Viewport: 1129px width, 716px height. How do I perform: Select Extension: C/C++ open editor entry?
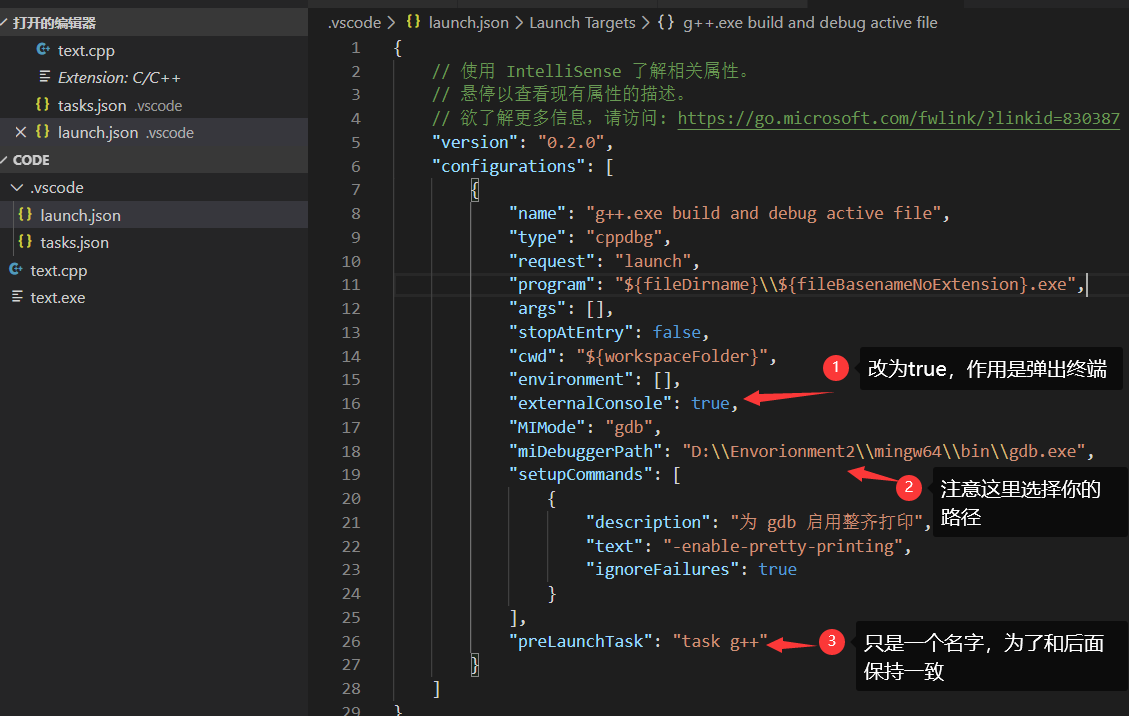pyautogui.click(x=119, y=78)
